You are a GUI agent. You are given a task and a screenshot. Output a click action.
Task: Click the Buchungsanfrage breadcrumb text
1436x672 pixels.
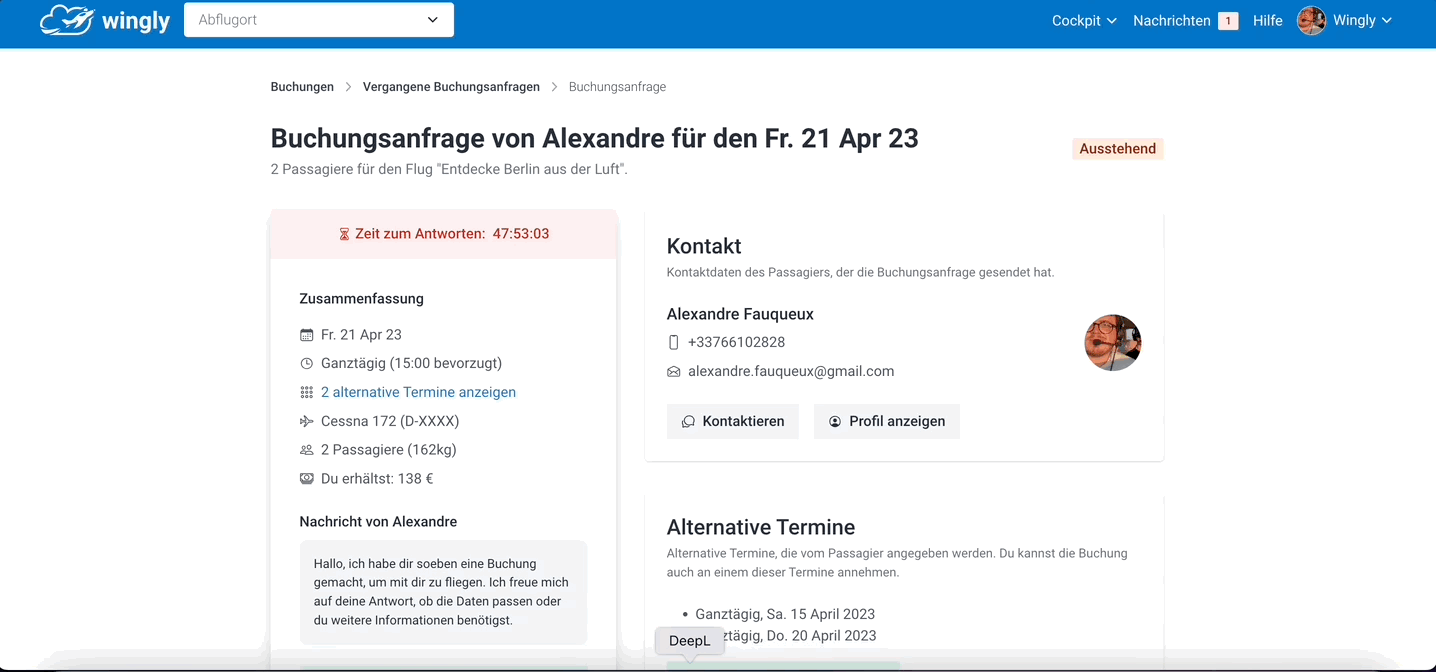click(617, 87)
